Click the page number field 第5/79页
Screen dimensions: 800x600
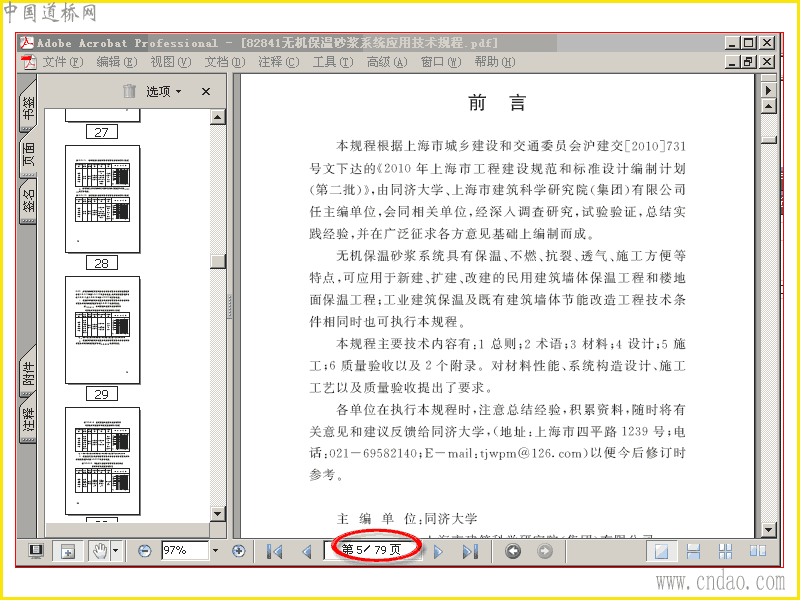coord(372,550)
